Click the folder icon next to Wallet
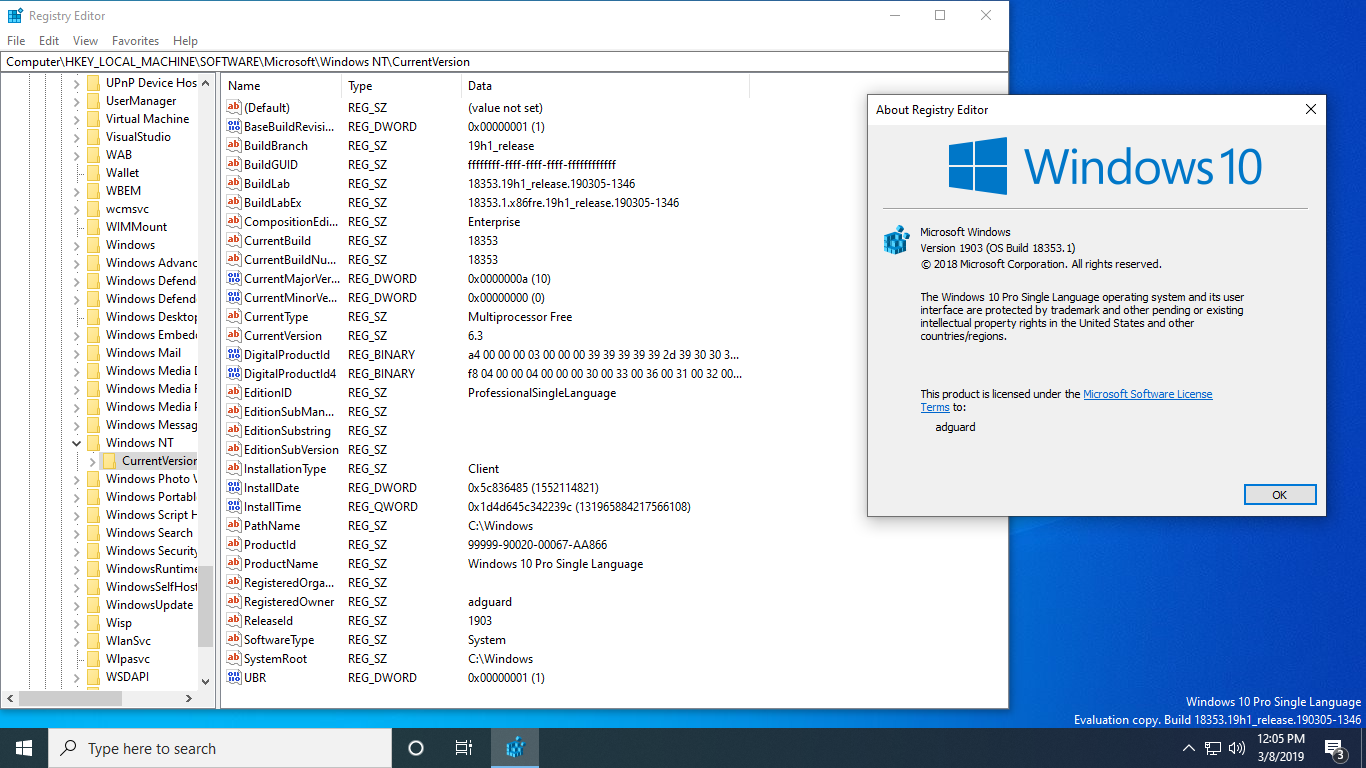This screenshot has height=768, width=1366. [94, 173]
